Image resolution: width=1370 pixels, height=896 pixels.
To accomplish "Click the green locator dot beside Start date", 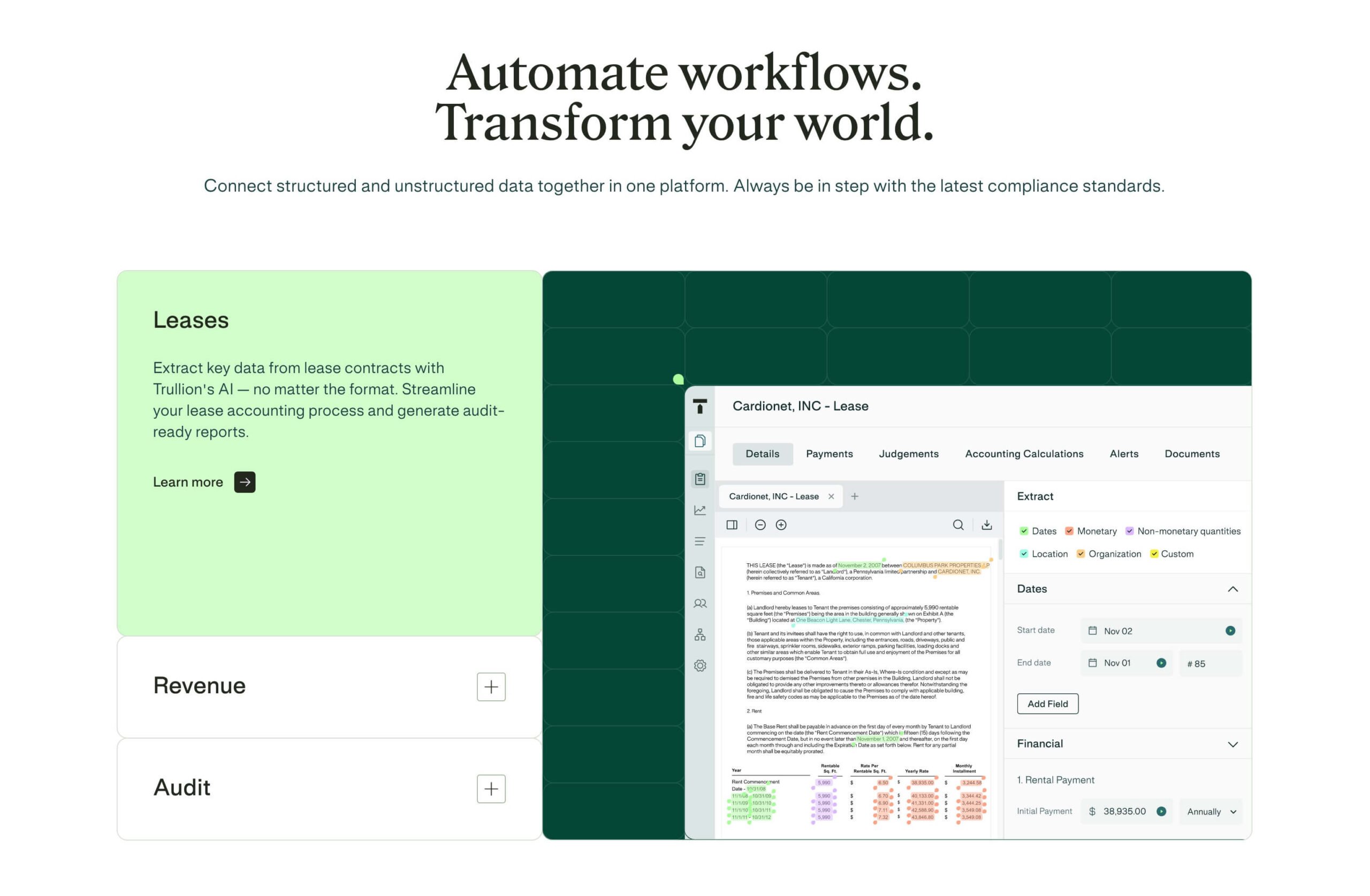I will pyautogui.click(x=1230, y=631).
